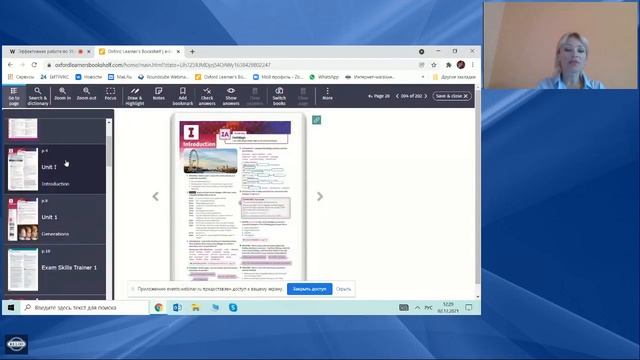The width and height of the screenshot is (640, 360).
Task: Click the Windows taskbar search box
Action: (x=84, y=307)
